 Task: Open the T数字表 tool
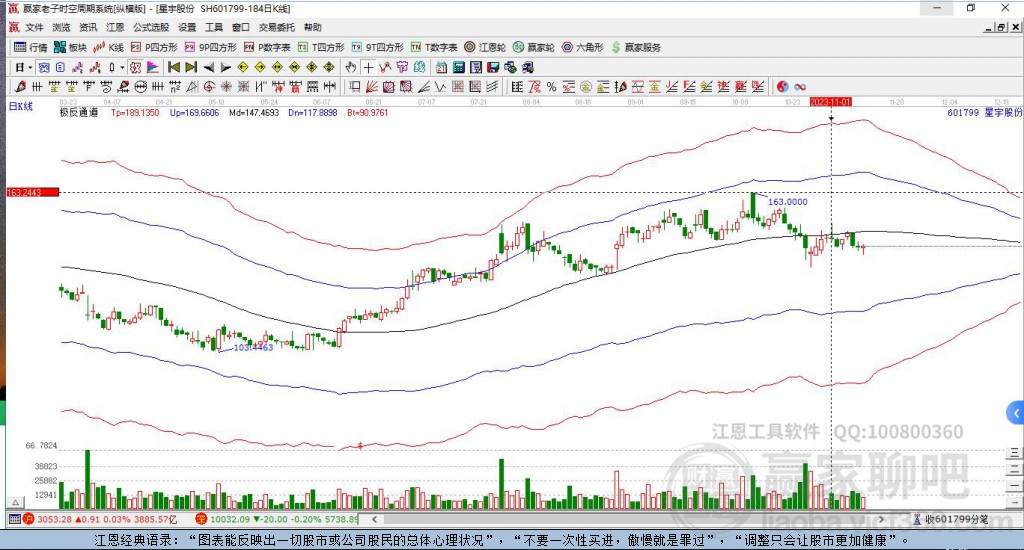coord(434,47)
